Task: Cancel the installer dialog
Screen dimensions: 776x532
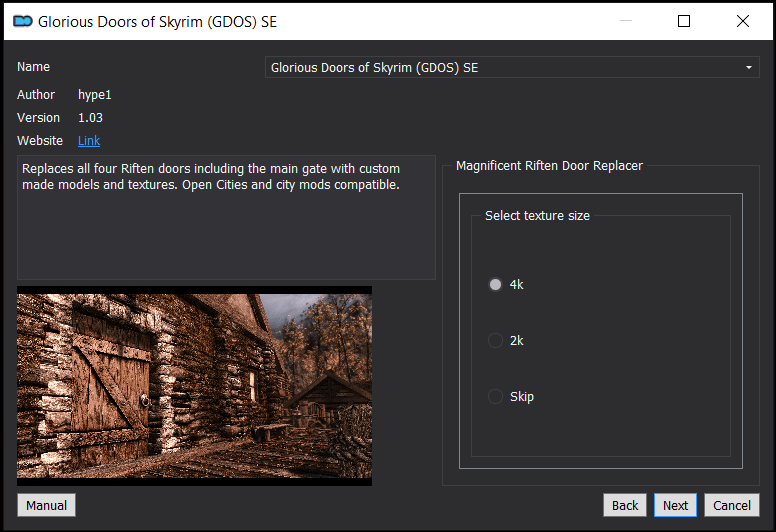Action: pyautogui.click(x=731, y=505)
